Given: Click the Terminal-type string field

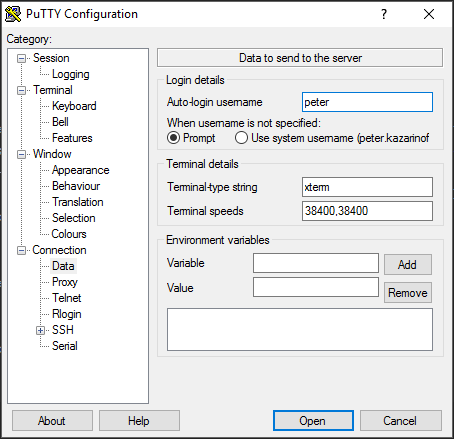Looking at the screenshot, I should [367, 187].
